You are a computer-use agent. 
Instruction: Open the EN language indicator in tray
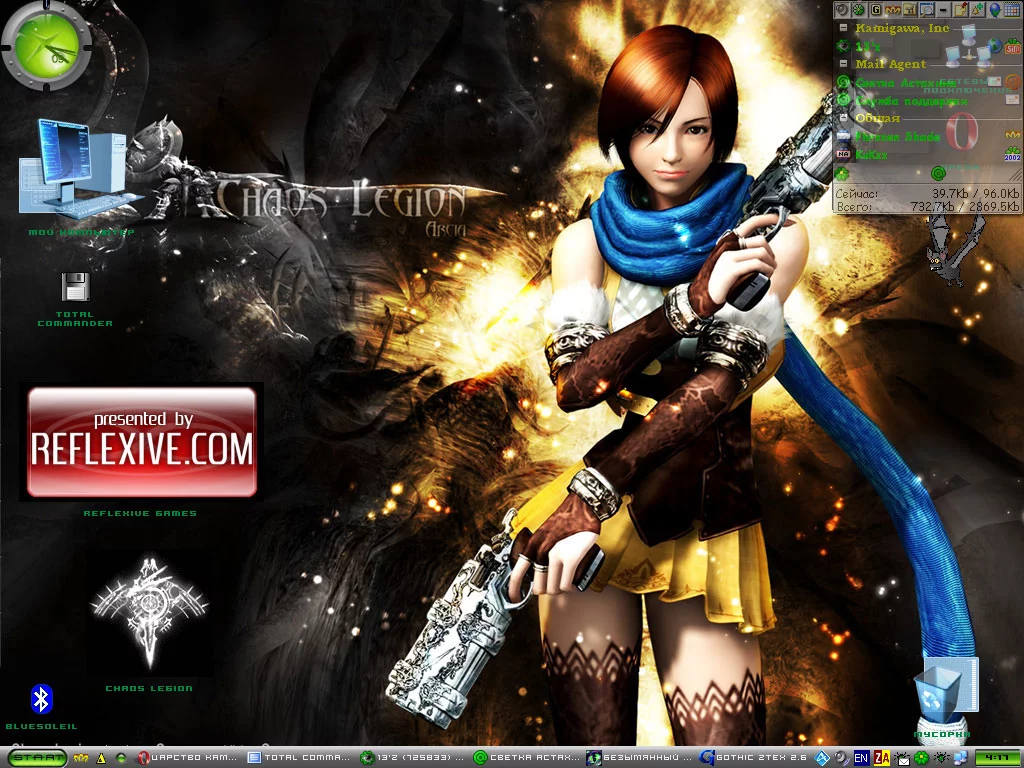tap(861, 758)
